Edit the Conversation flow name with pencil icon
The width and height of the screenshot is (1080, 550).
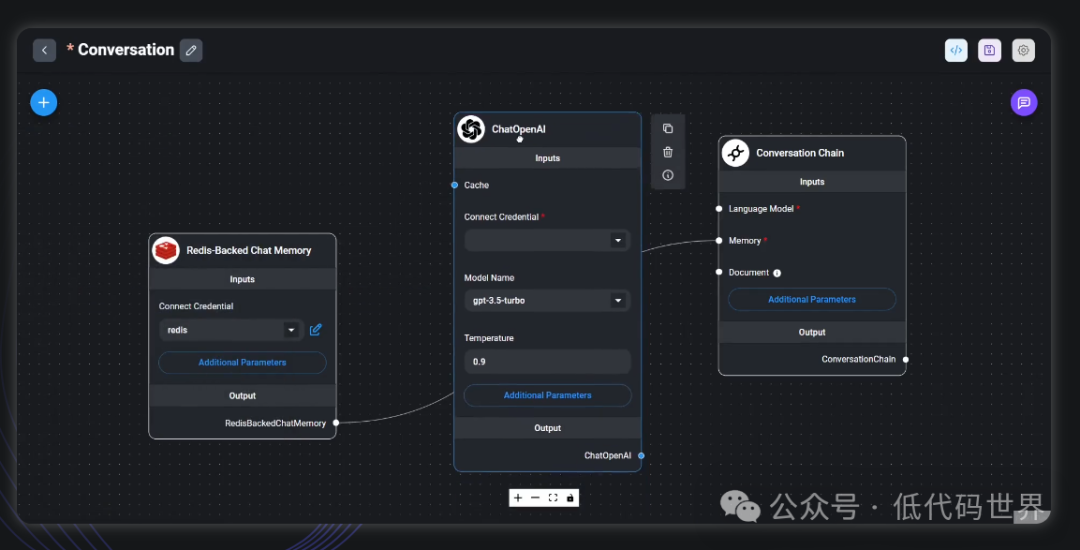[x=191, y=50]
